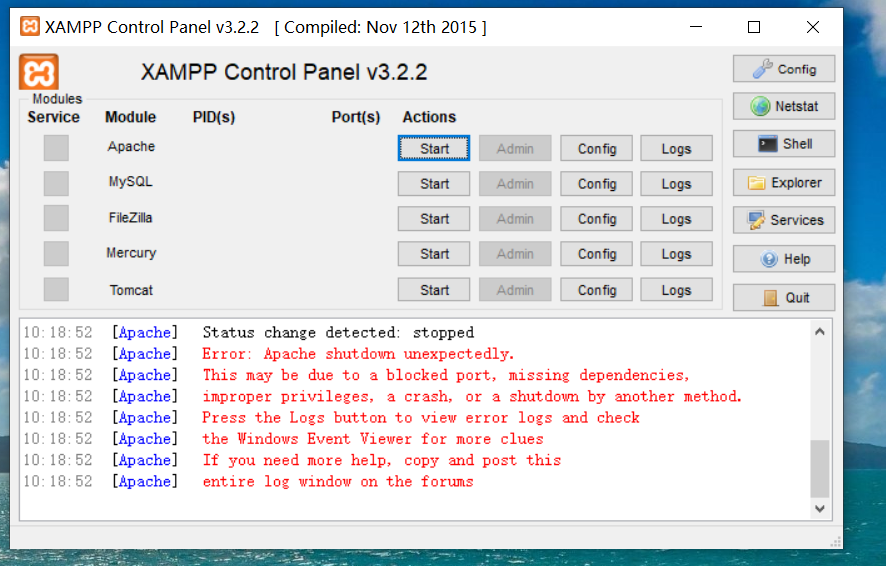The height and width of the screenshot is (566, 886).
Task: Click the 'Error: Apache shutdown unexpectedly.' log line
Action: pos(358,354)
